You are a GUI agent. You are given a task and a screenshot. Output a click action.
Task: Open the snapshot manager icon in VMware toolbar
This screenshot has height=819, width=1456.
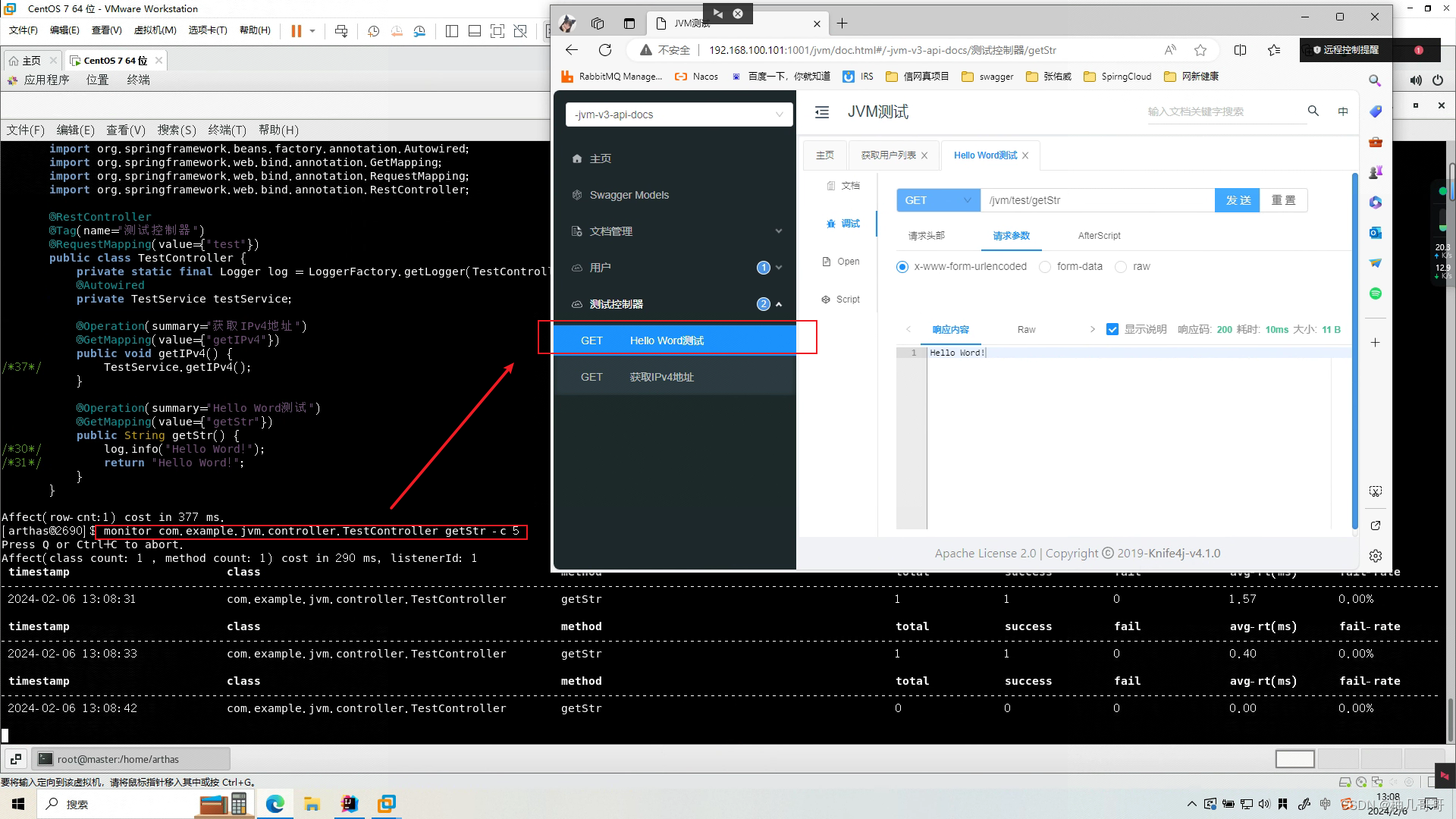pyautogui.click(x=420, y=30)
